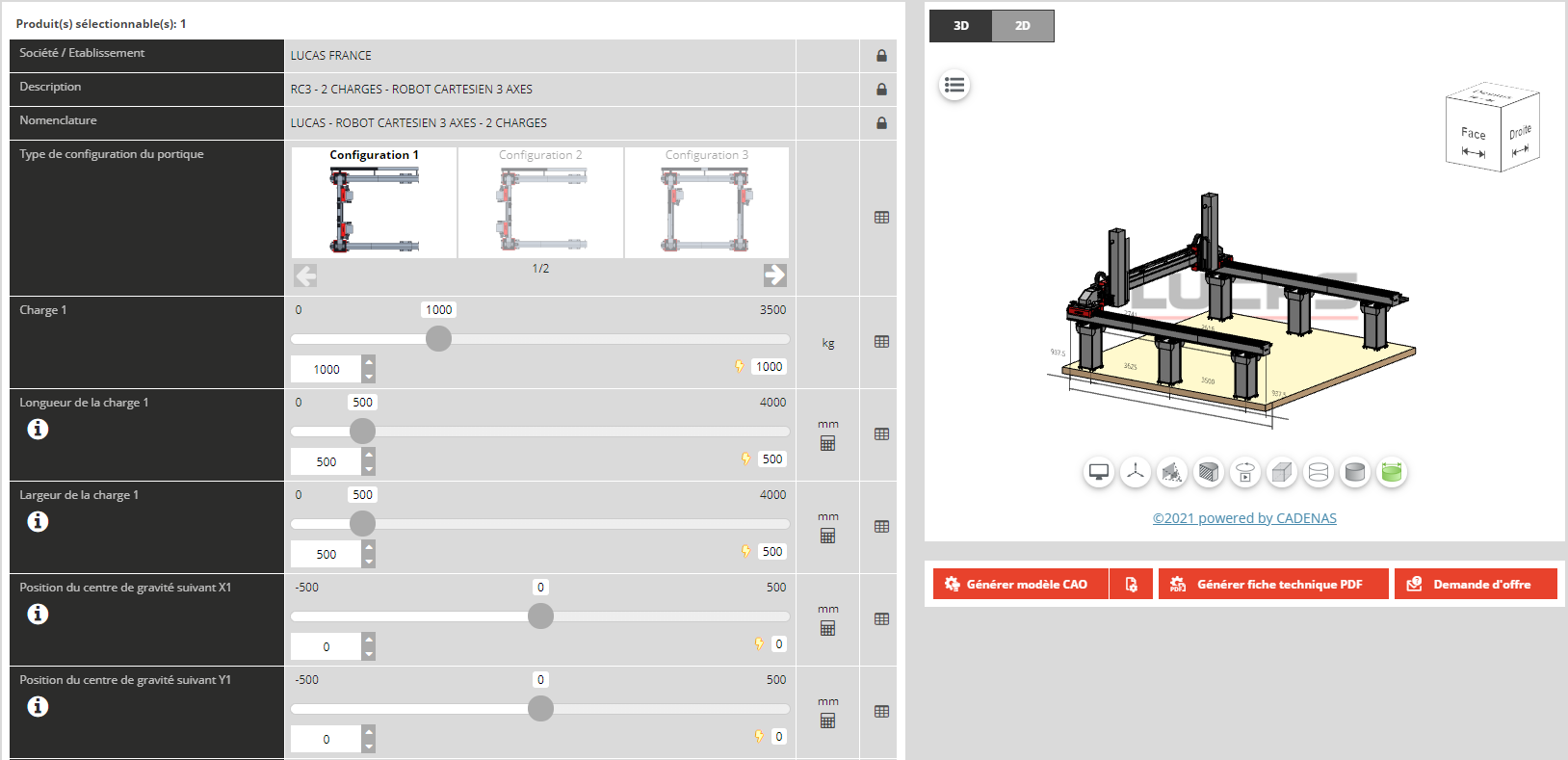Focus the Largeur de la charge 1 input field
The image size is (1568, 760).
click(x=327, y=554)
